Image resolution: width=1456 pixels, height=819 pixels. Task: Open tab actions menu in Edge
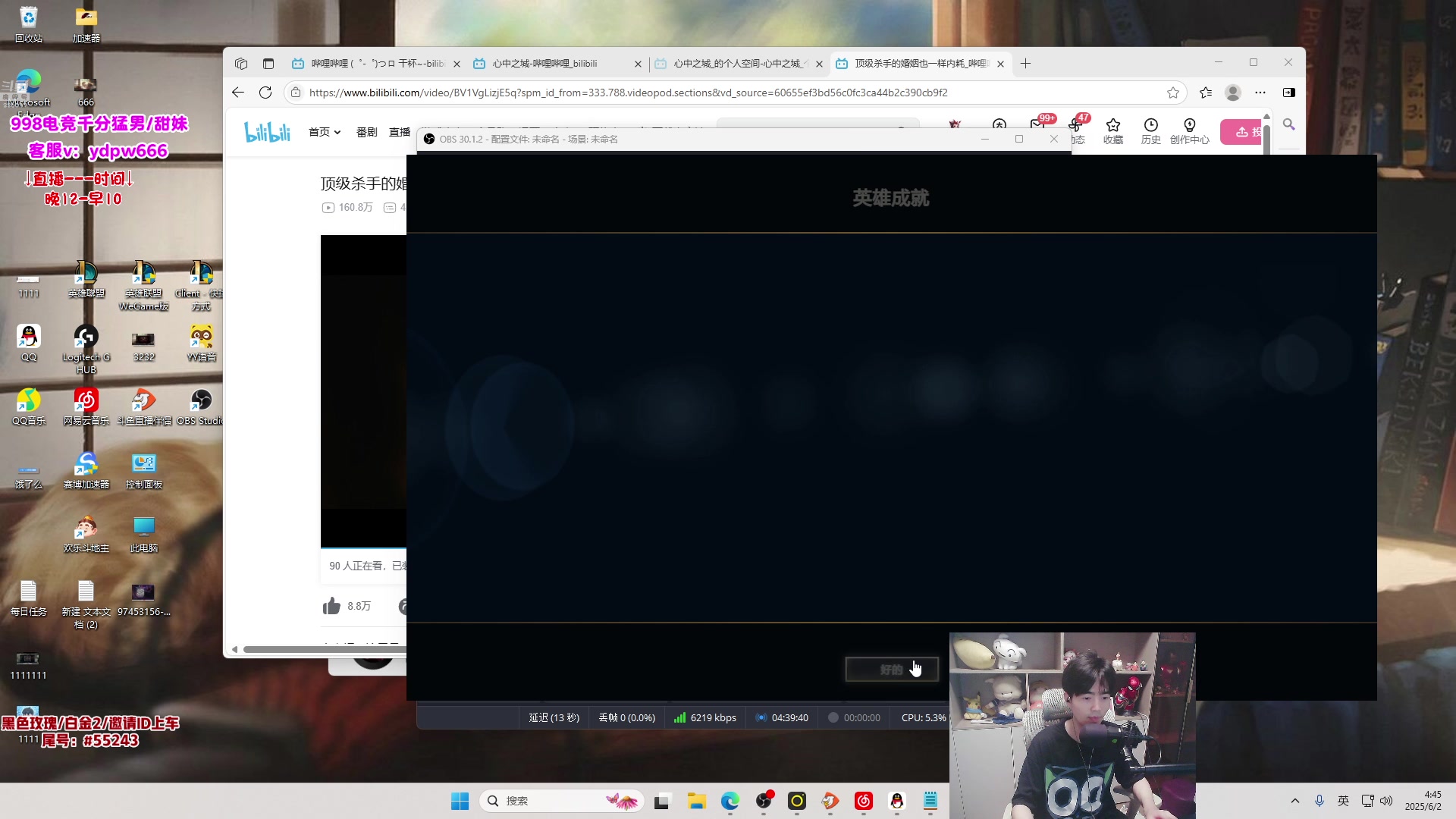(x=268, y=64)
